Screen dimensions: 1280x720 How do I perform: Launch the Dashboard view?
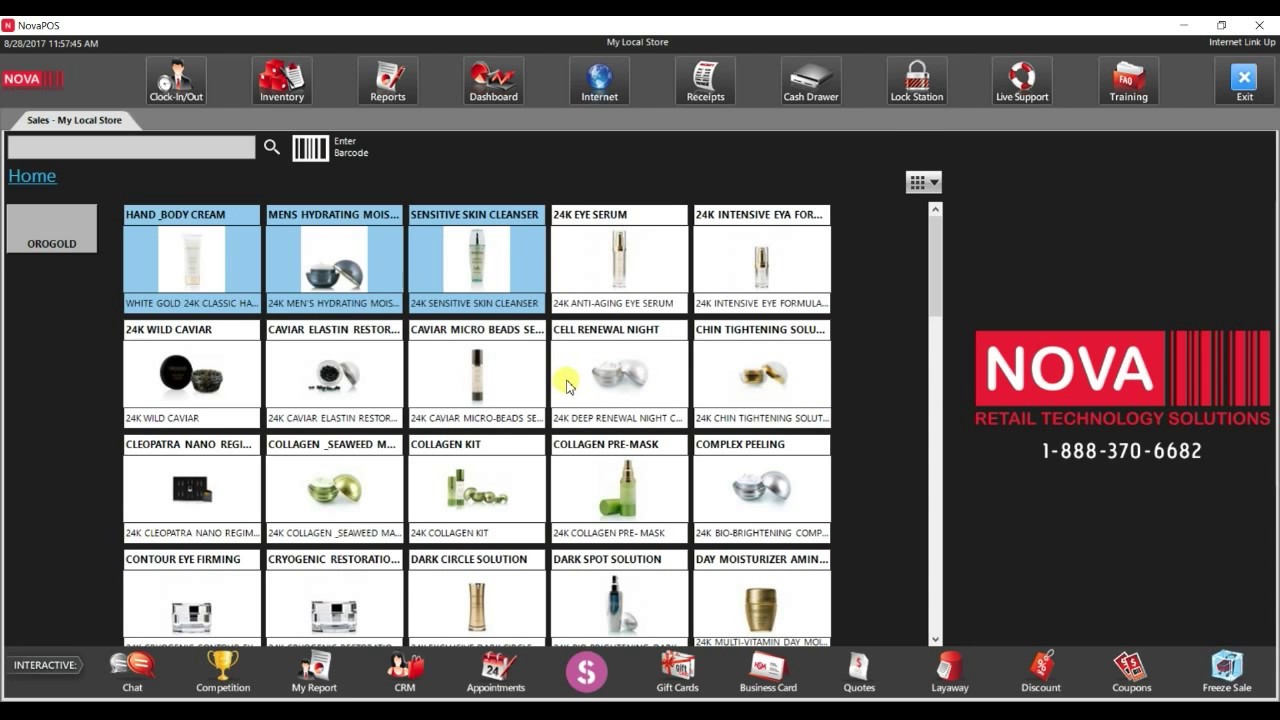point(494,80)
